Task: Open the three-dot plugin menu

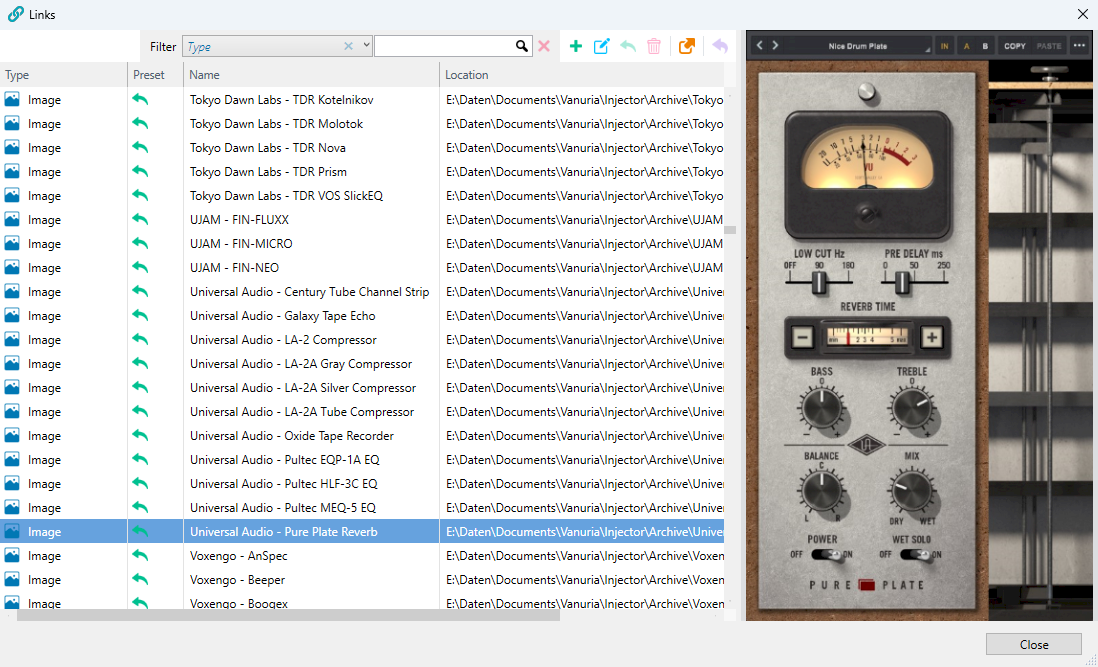Action: 1079,46
